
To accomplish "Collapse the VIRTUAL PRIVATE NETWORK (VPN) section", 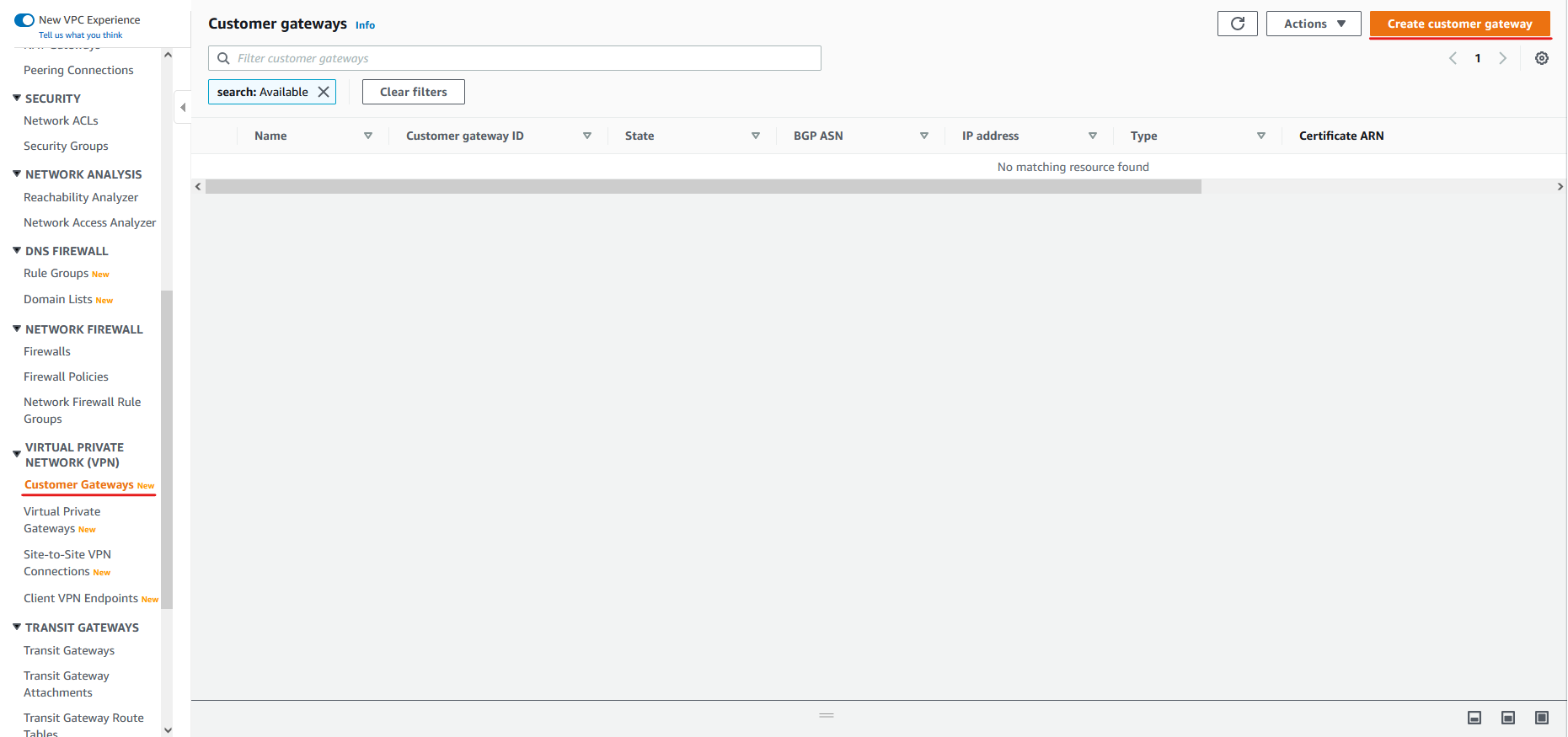I will point(17,454).
